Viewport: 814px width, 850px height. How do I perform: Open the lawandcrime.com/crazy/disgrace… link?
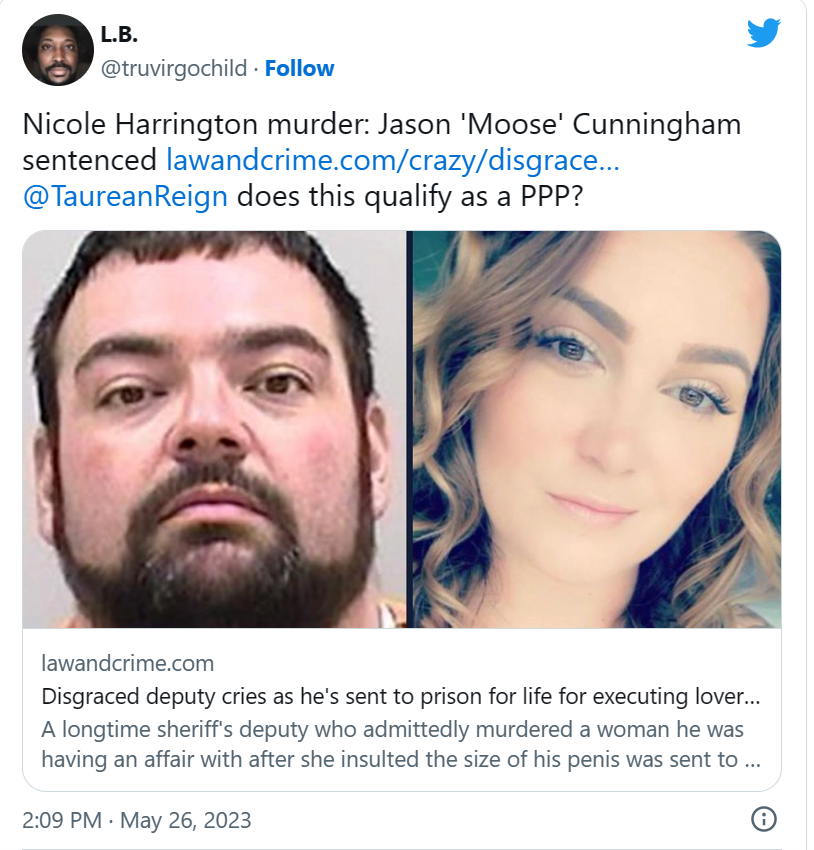[392, 160]
